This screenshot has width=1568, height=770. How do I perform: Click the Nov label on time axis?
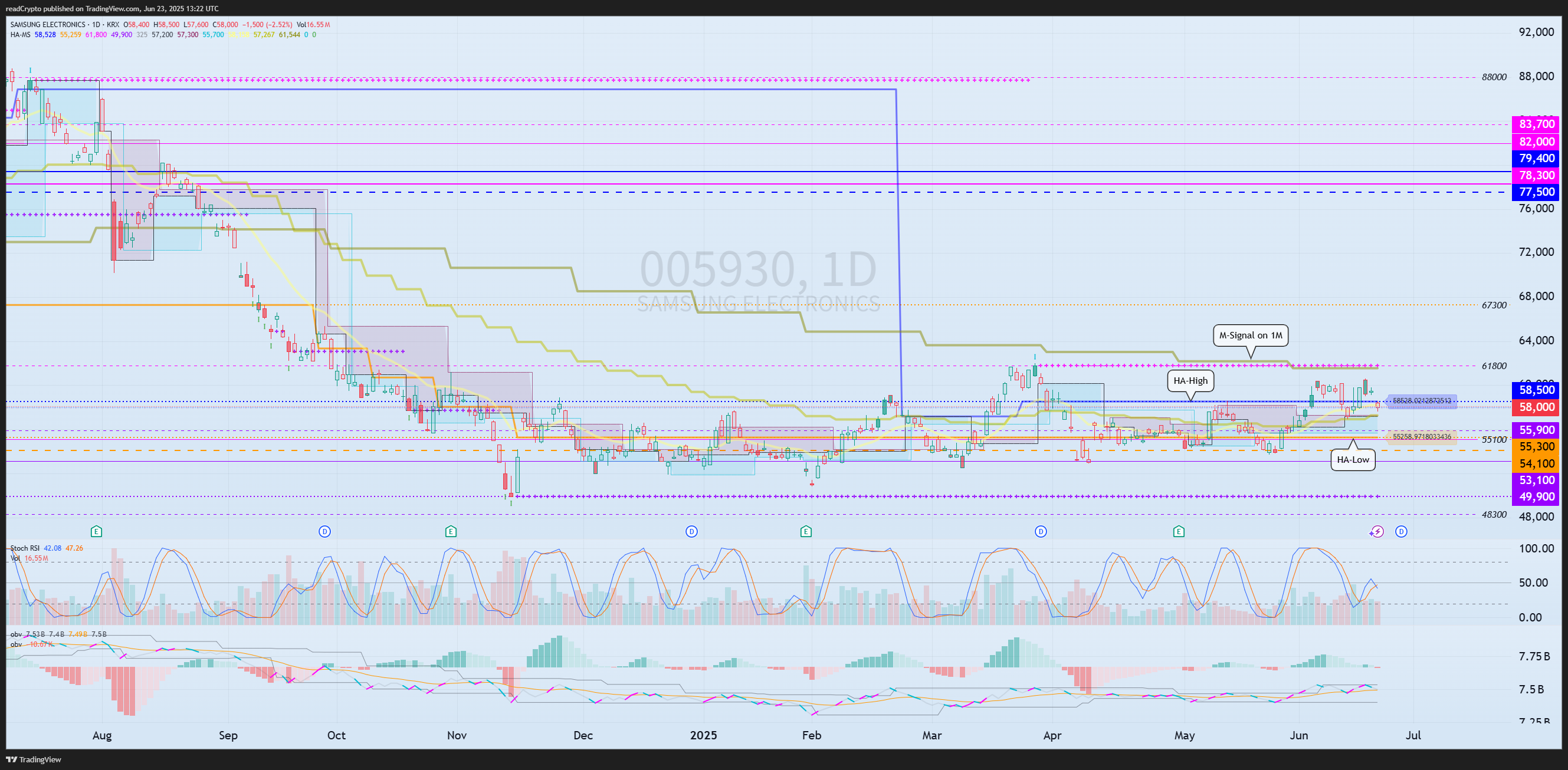[457, 735]
